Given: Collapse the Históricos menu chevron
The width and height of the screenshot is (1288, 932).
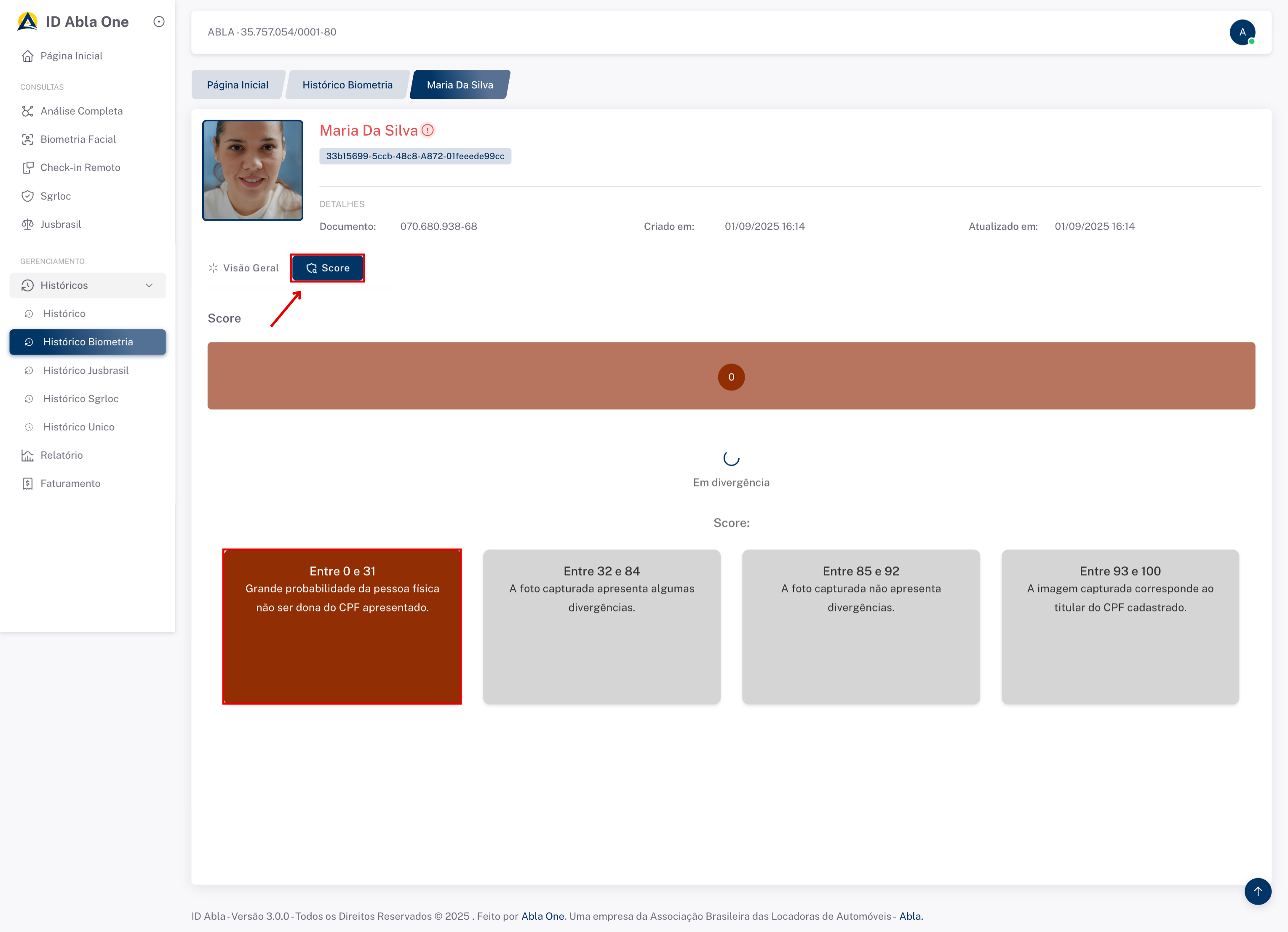Looking at the screenshot, I should coord(149,285).
